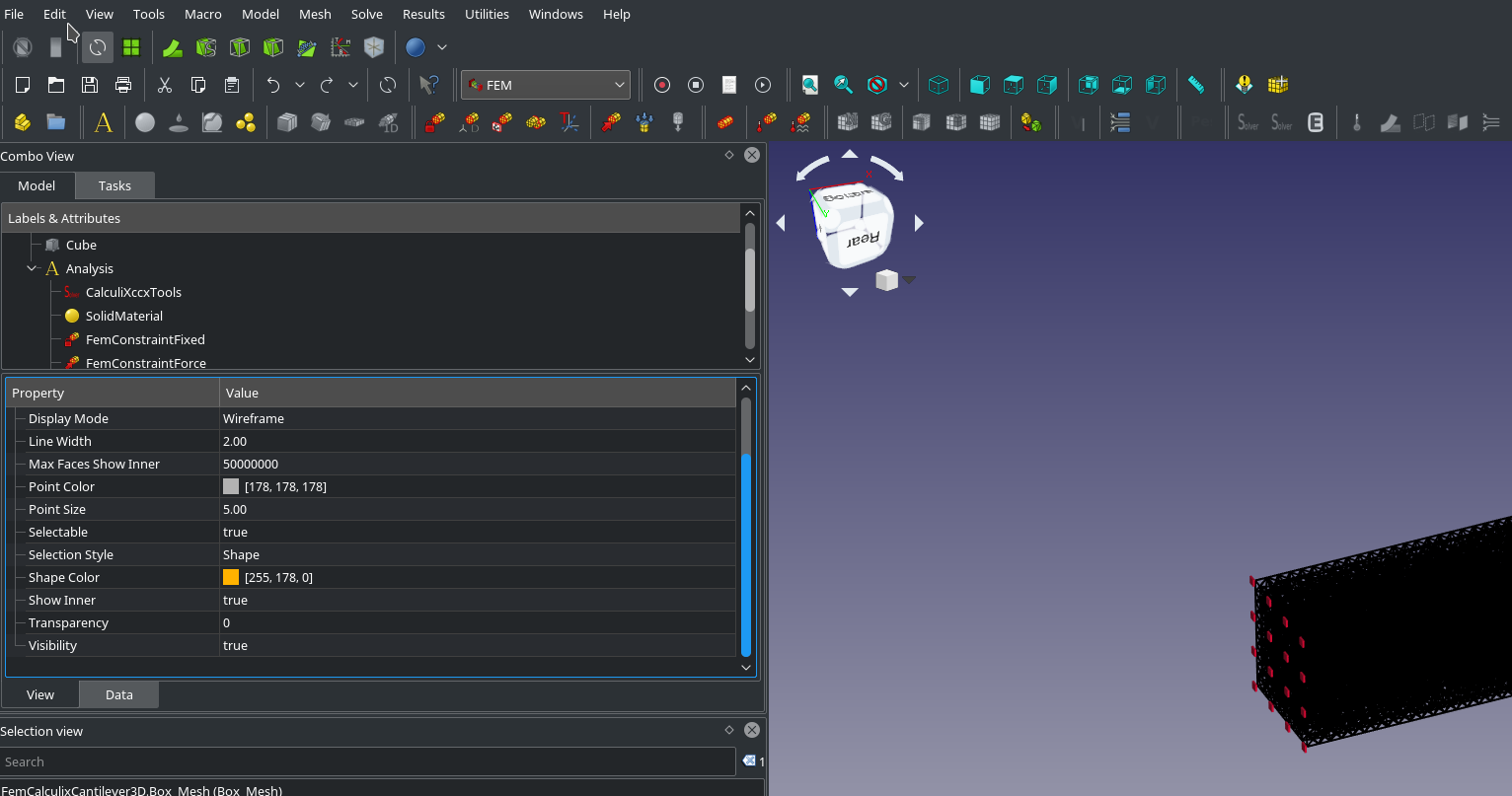Image resolution: width=1512 pixels, height=796 pixels.
Task: Undo the last action
Action: 273,85
